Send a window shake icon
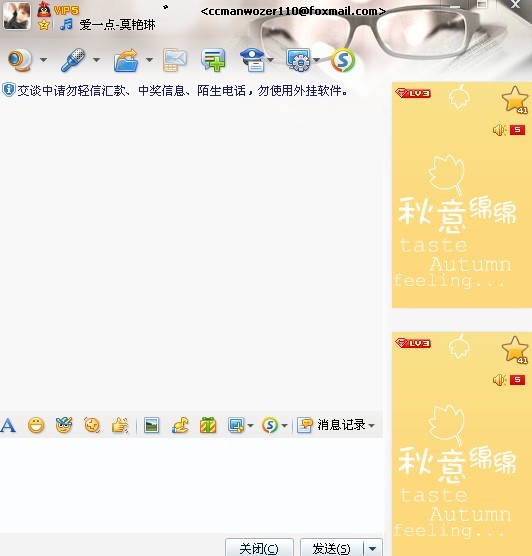Screen dimensions: 532x556 click(x=92, y=425)
